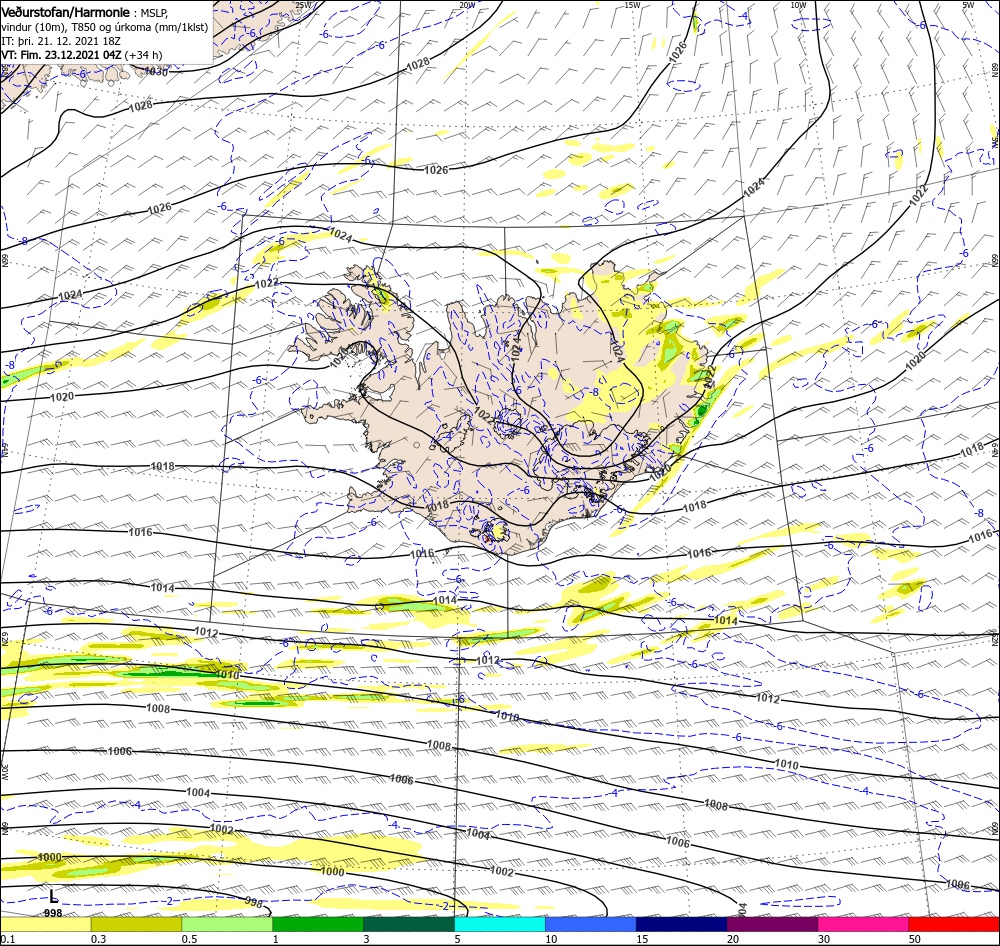The width and height of the screenshot is (1000, 946).
Task: Select the "15W" longitude label
Action: coord(632,5)
